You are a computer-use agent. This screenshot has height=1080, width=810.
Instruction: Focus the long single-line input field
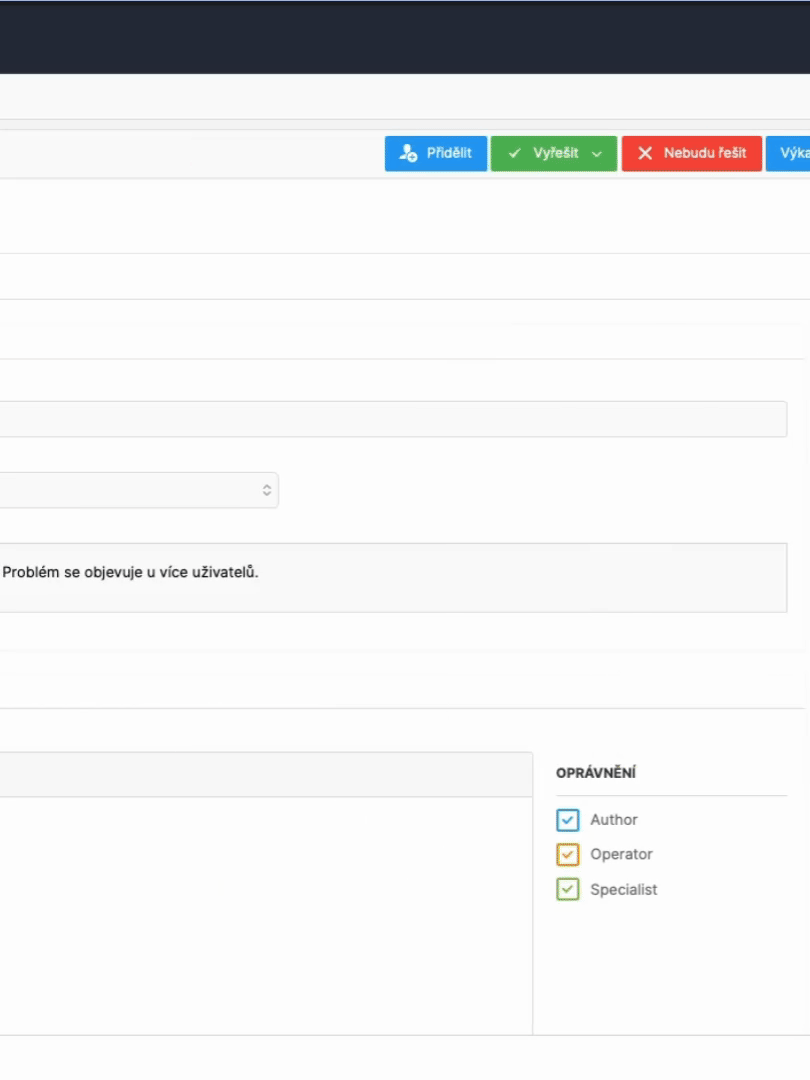click(x=390, y=419)
